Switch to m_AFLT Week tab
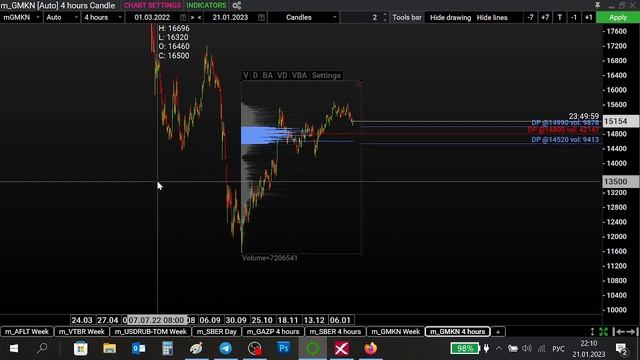 coord(27,332)
